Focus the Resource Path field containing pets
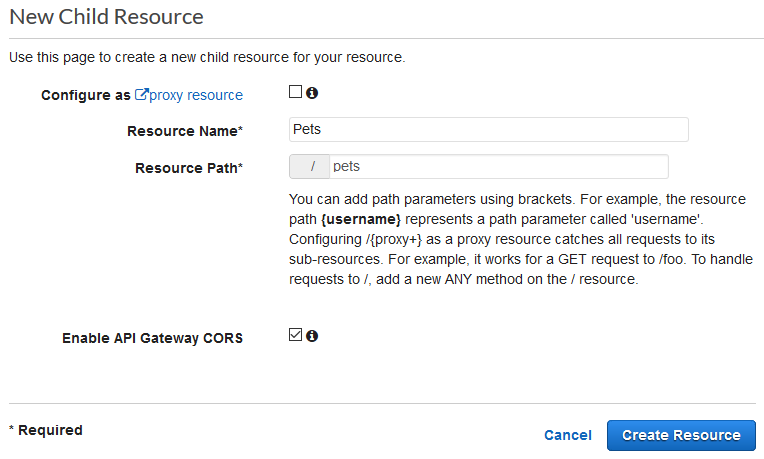The image size is (764, 459). [499, 167]
